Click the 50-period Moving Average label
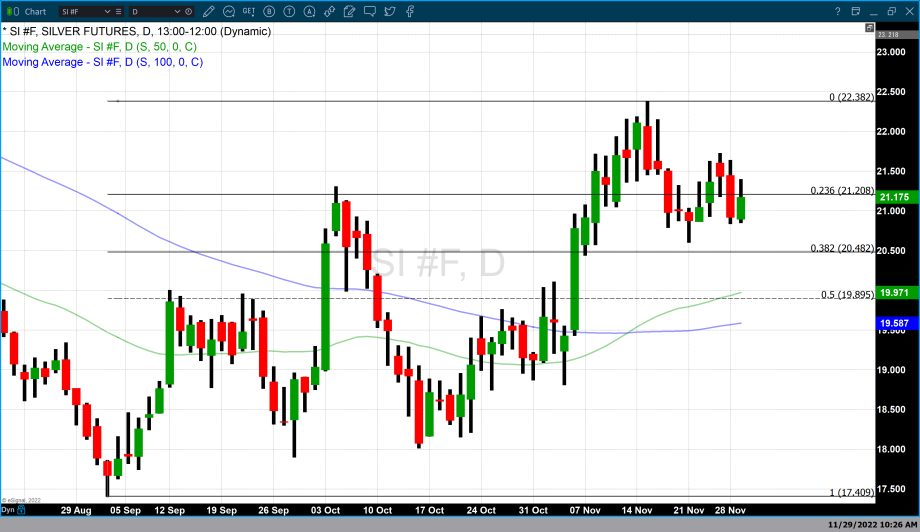 coord(102,47)
